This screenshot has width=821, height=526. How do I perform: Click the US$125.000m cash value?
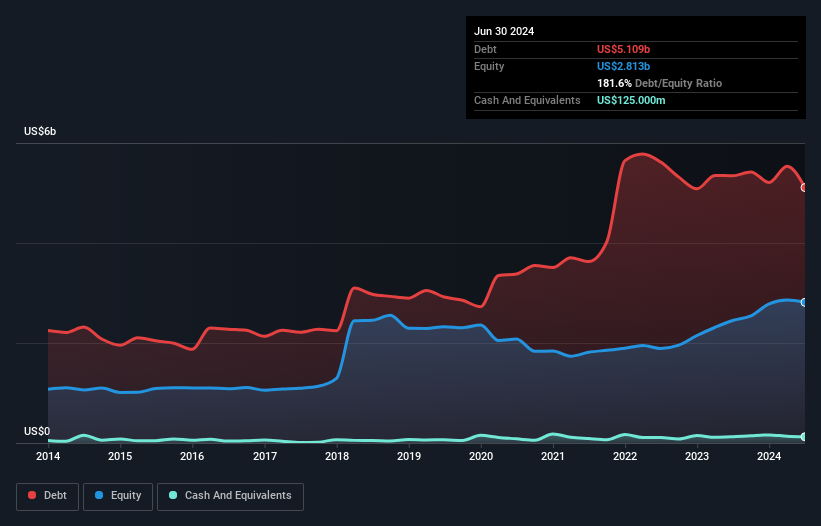[x=631, y=100]
